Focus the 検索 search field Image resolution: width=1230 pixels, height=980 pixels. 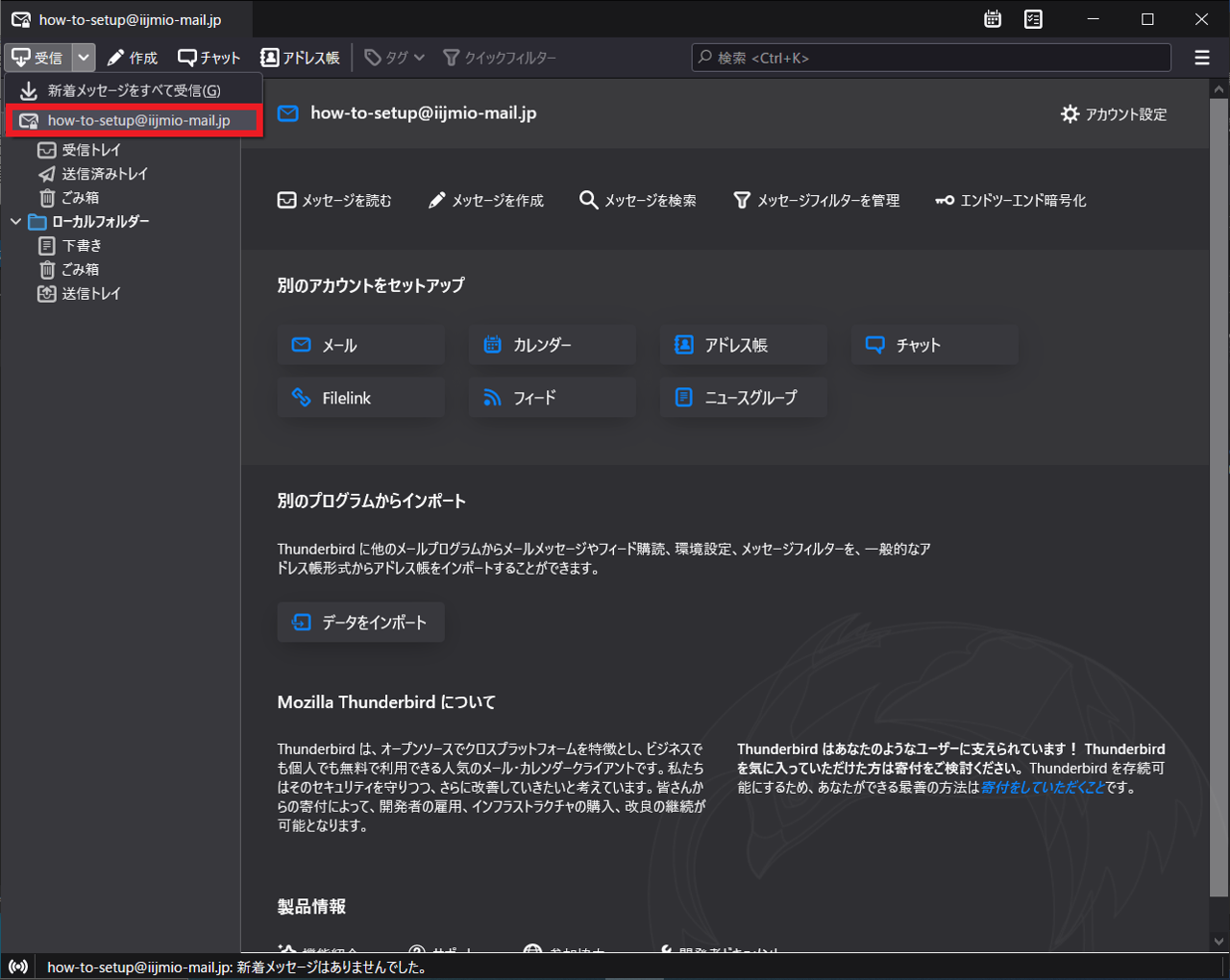click(931, 58)
